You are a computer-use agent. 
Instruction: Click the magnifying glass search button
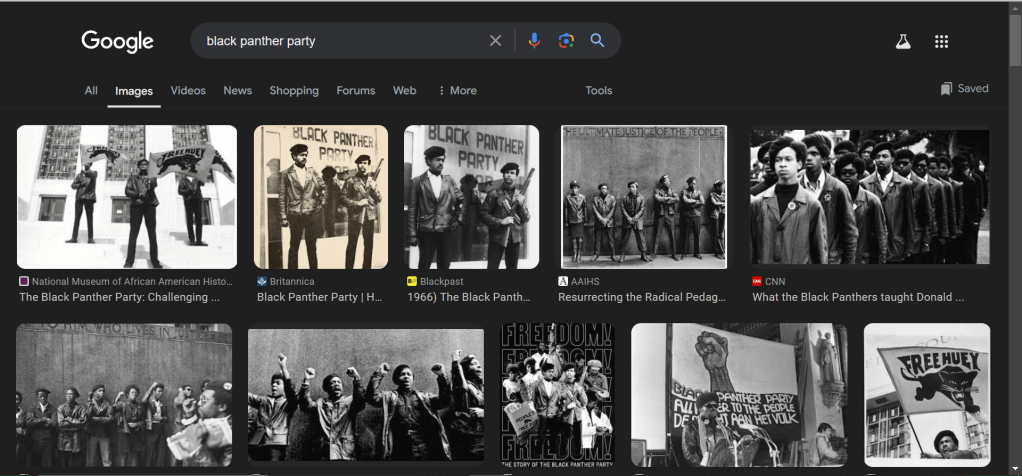coord(597,41)
